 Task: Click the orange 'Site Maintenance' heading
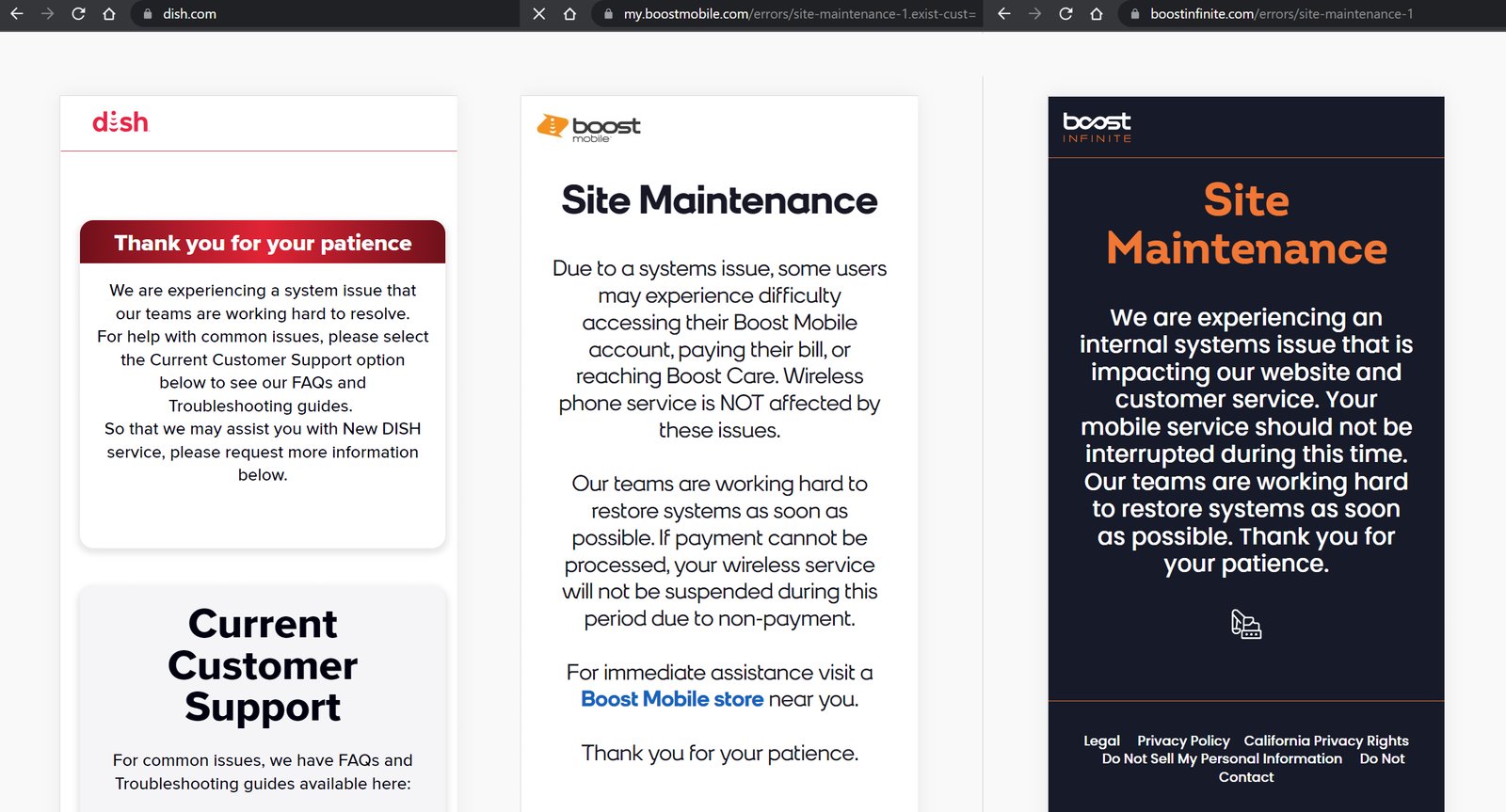click(1246, 224)
